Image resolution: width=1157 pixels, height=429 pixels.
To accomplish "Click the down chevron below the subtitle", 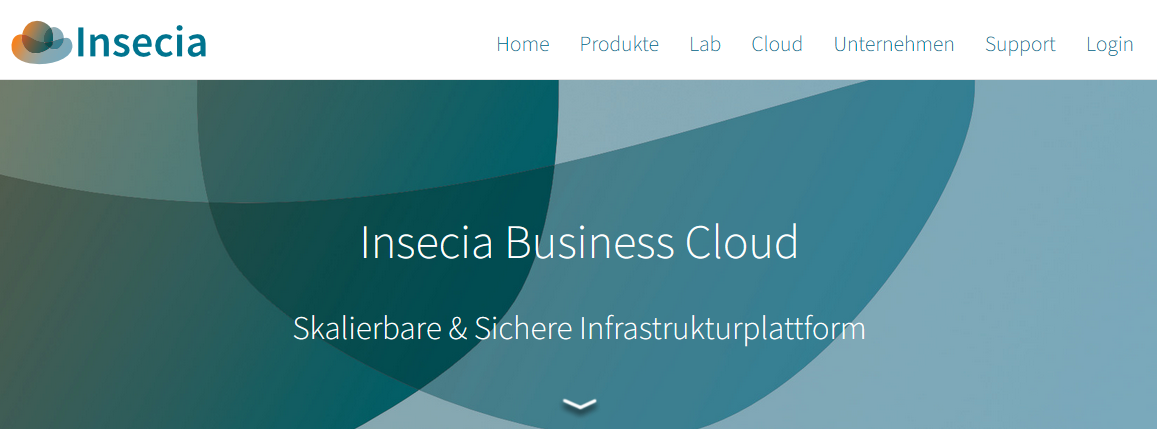I will [579, 404].
